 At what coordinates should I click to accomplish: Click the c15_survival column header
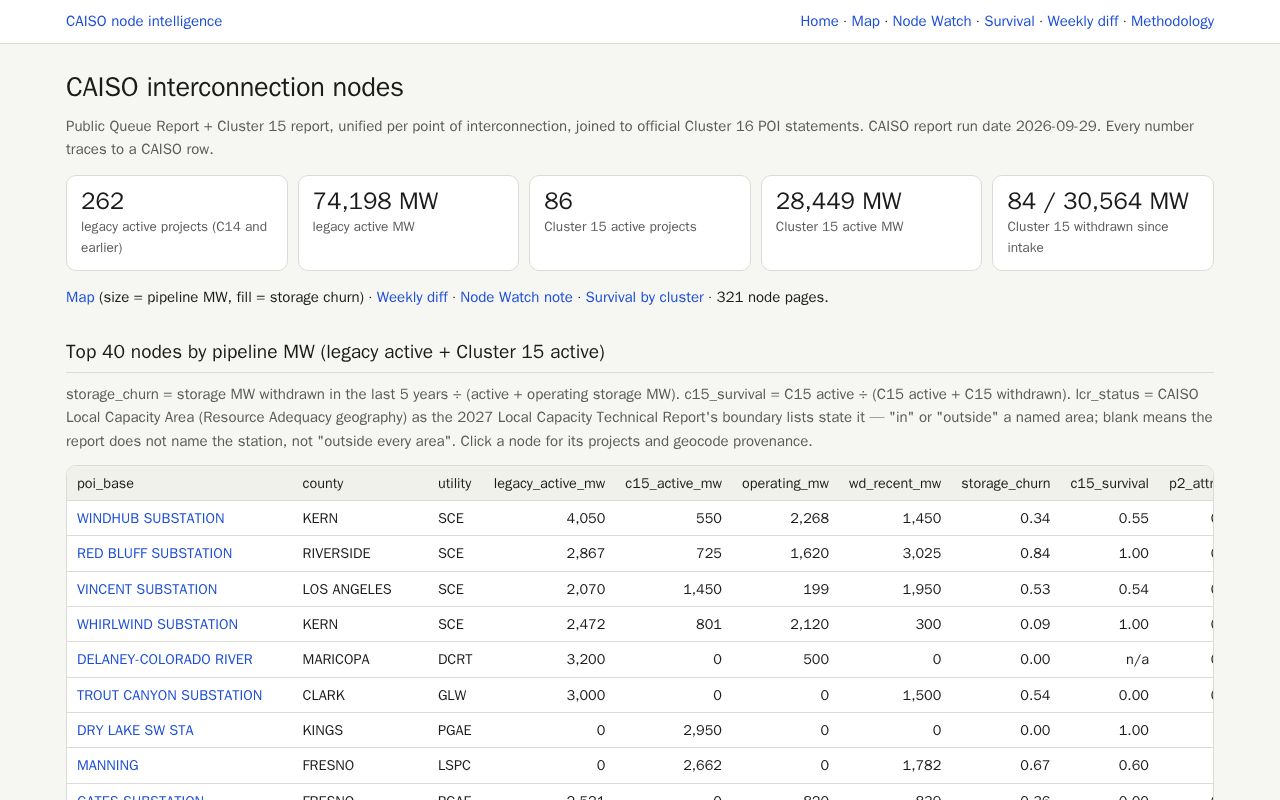1109,483
